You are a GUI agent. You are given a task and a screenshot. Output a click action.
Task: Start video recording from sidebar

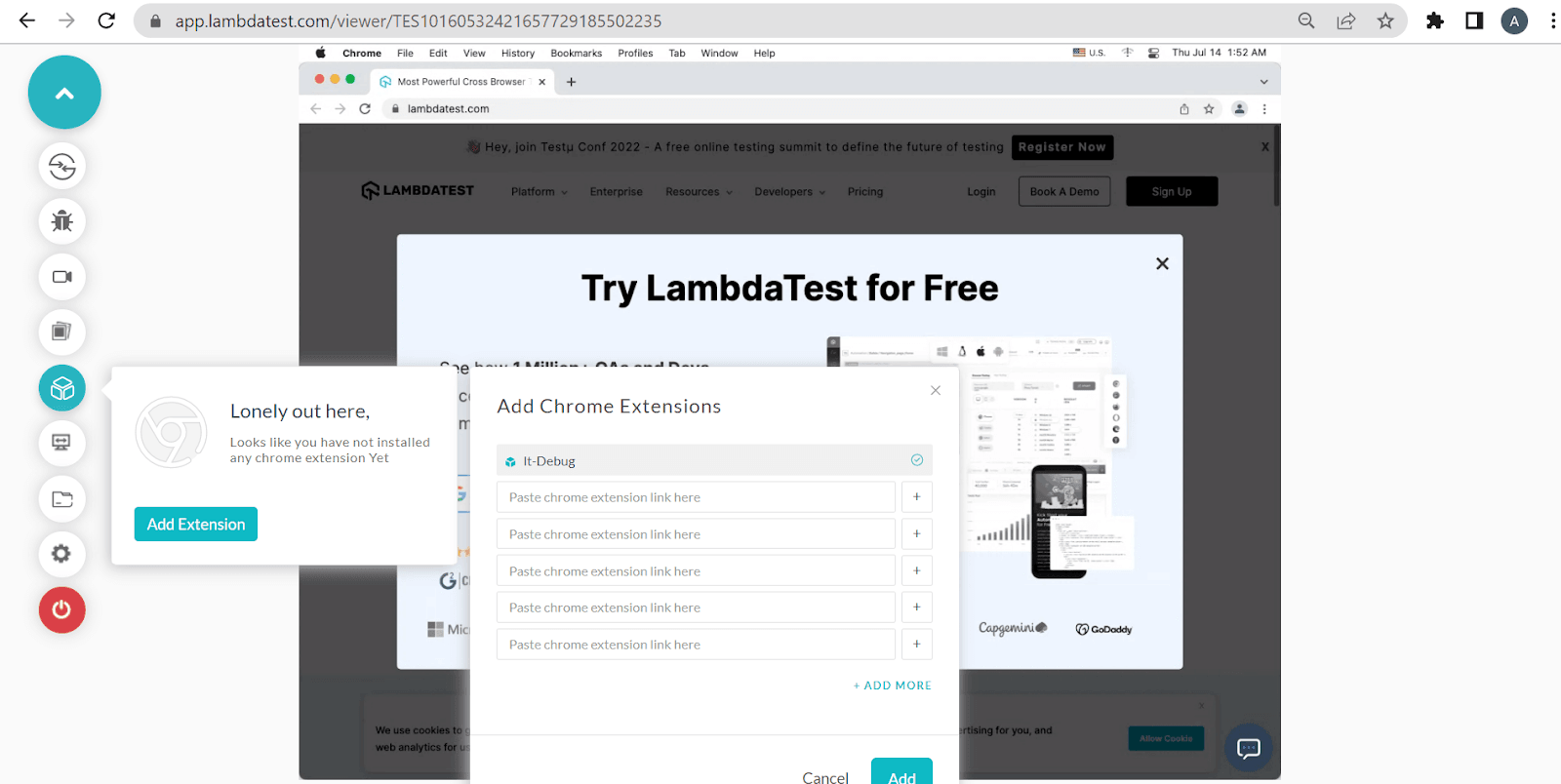coord(62,277)
